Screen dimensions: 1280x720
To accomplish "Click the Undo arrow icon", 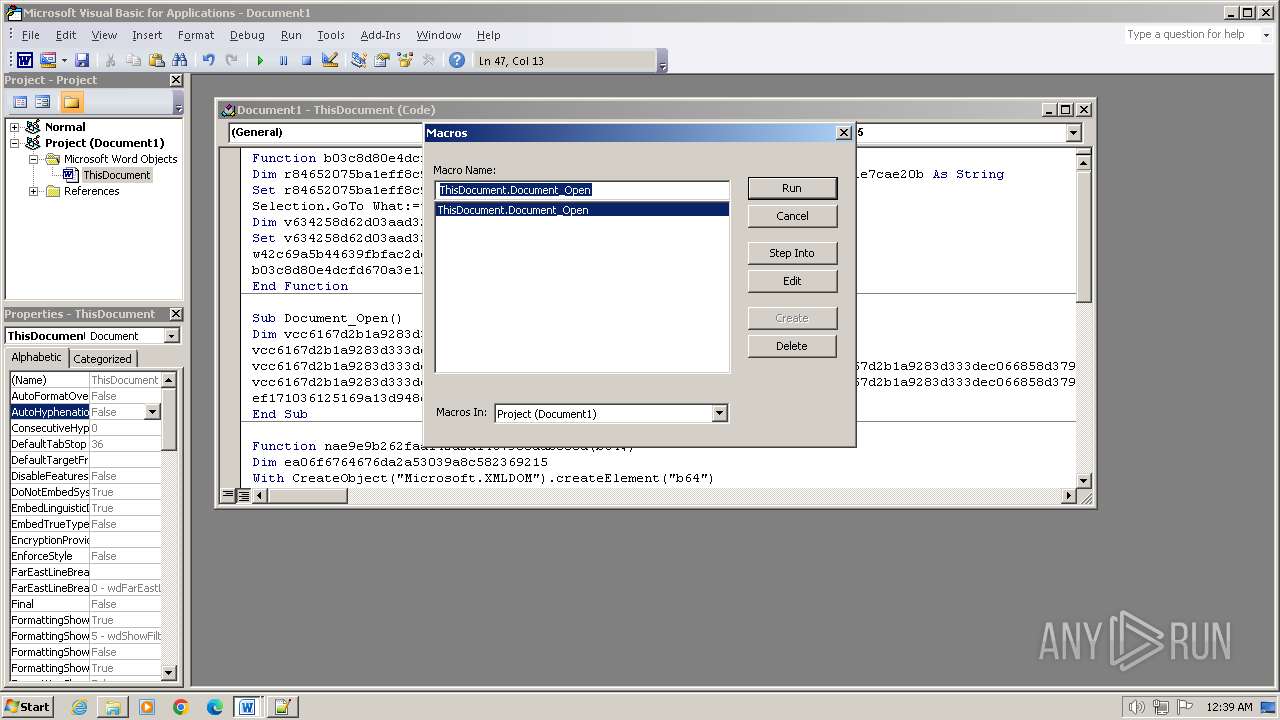I will (x=208, y=61).
